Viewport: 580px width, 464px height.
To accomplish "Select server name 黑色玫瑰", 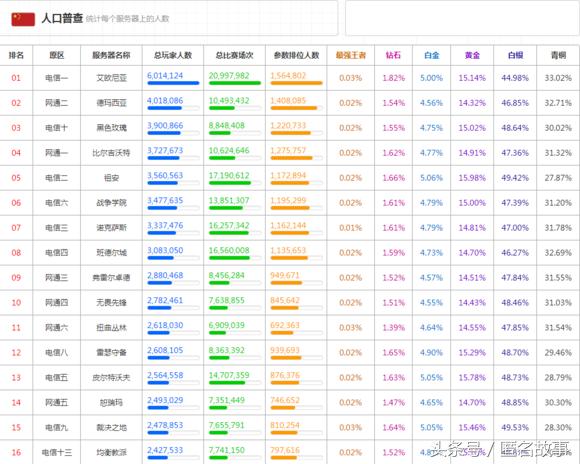I will 111,128.
